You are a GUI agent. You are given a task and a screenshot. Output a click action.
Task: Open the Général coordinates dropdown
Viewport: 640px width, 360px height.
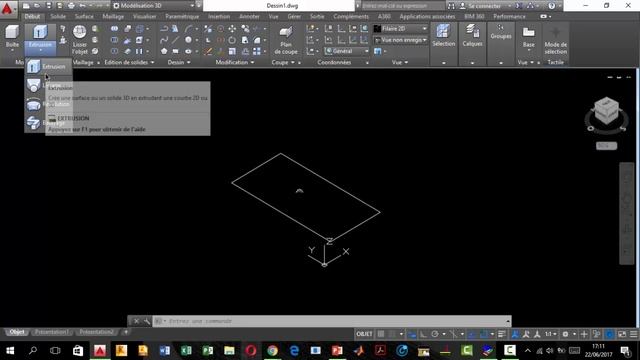tap(347, 51)
